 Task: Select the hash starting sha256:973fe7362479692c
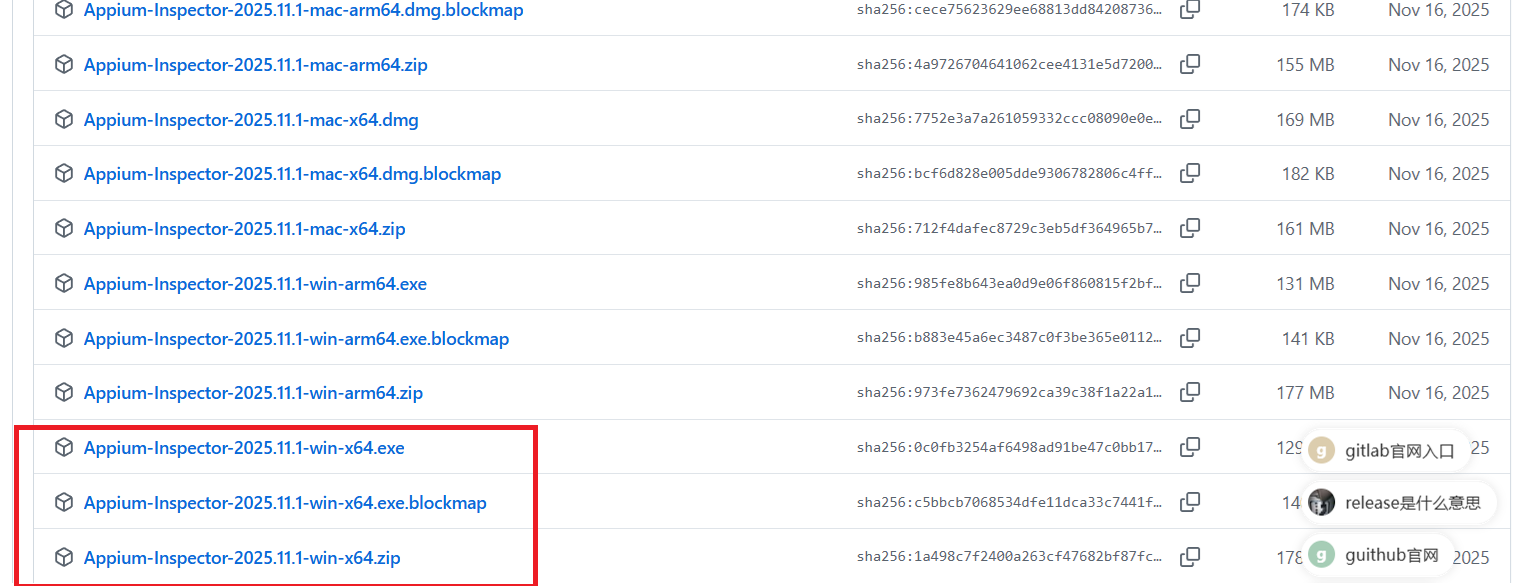[1010, 392]
